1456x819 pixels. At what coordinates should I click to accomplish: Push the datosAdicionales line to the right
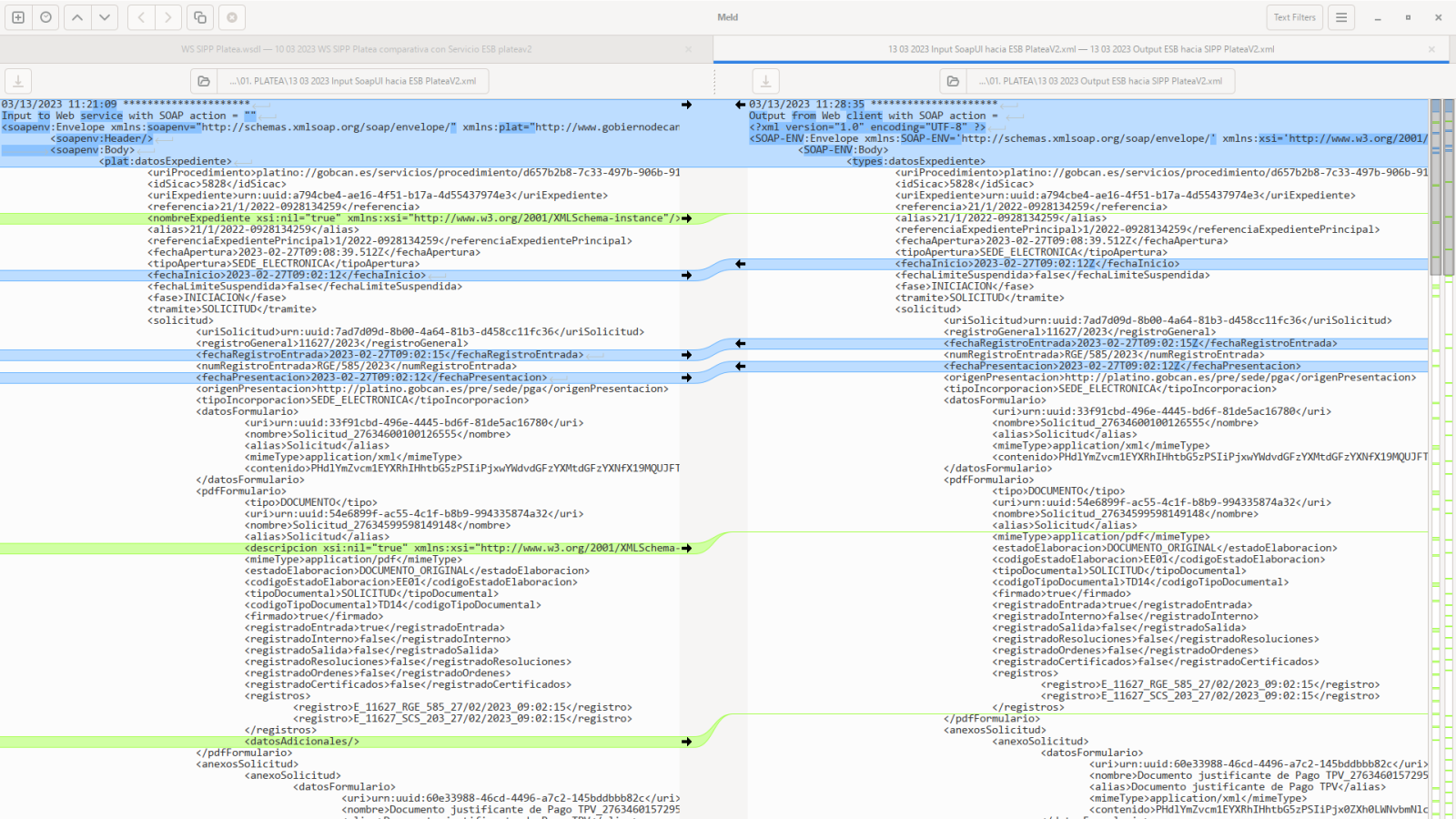click(x=686, y=742)
